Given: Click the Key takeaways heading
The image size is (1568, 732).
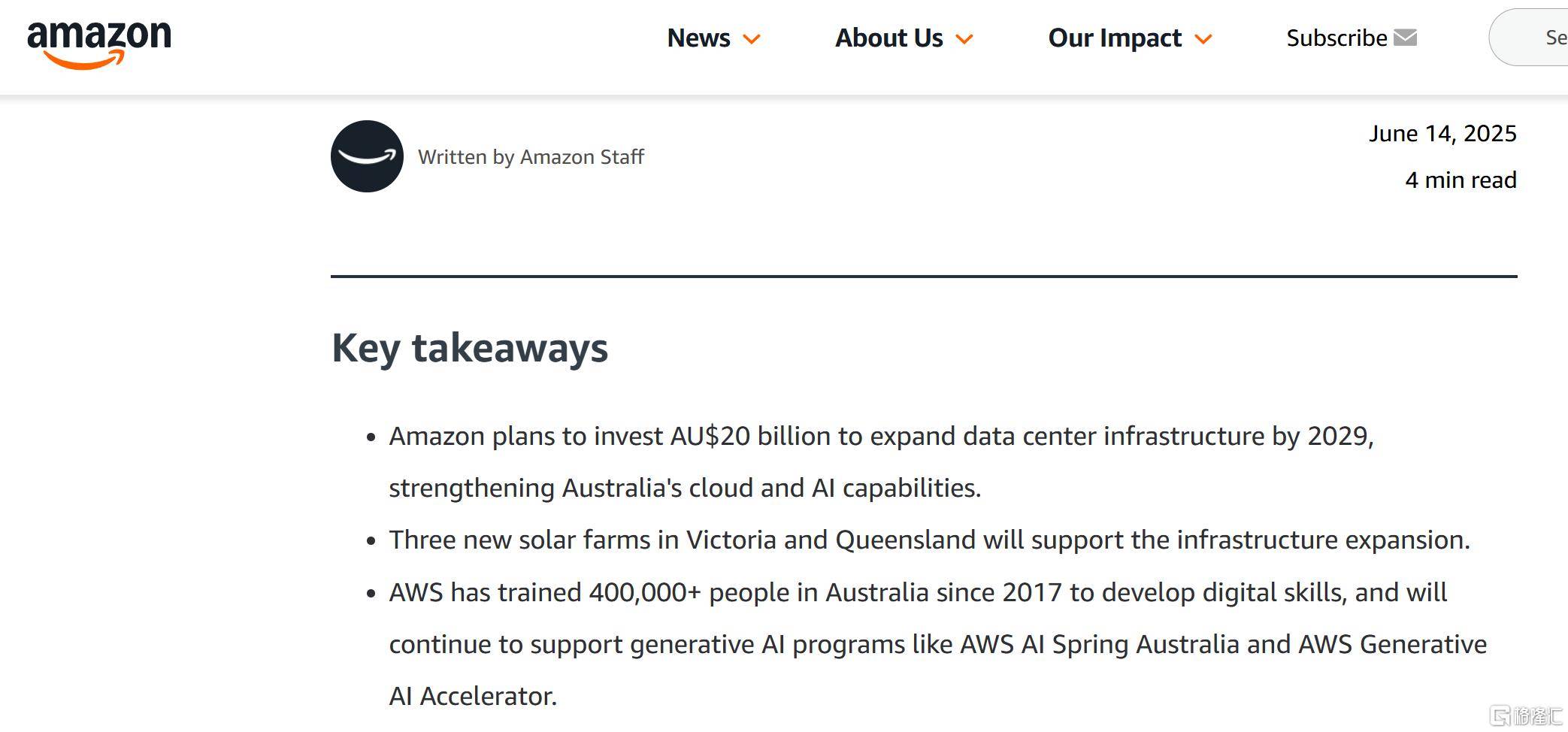Looking at the screenshot, I should (470, 349).
